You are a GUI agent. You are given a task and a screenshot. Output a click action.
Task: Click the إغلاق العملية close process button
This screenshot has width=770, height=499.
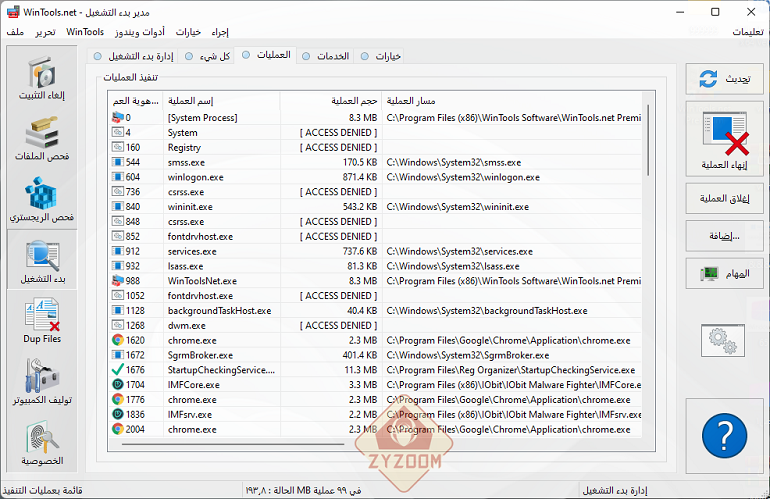tap(724, 198)
